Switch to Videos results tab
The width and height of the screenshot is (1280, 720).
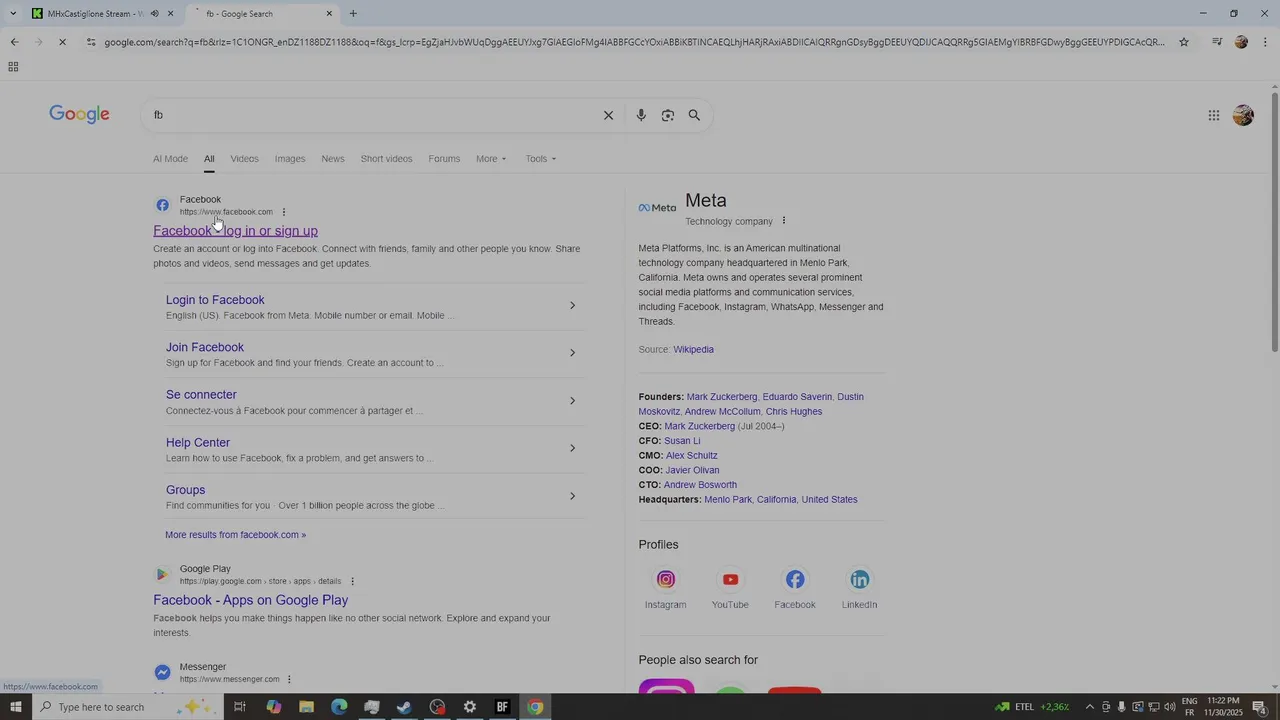click(x=244, y=159)
